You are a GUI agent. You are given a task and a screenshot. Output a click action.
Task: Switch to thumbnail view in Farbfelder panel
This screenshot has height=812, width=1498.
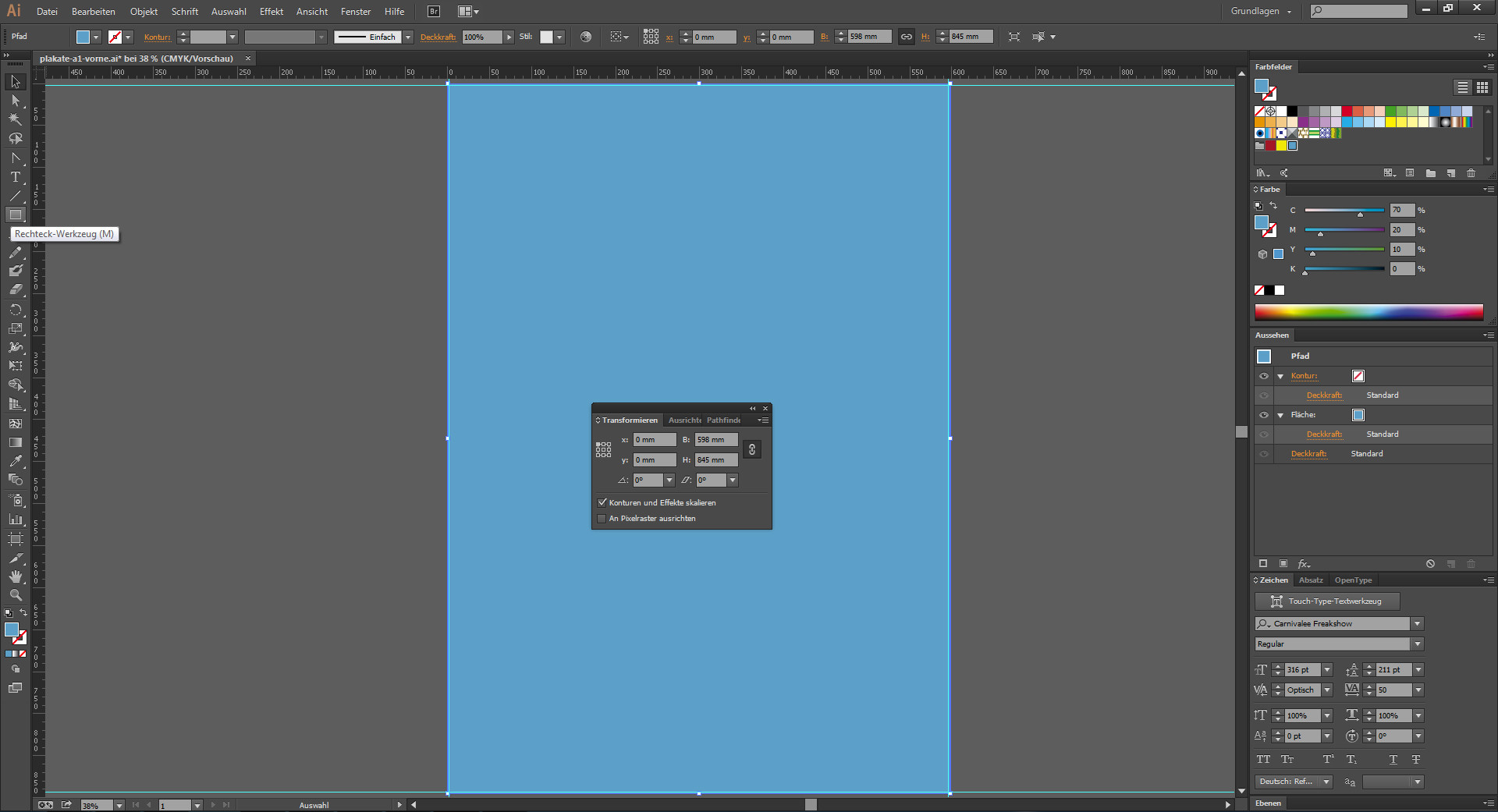(x=1482, y=87)
